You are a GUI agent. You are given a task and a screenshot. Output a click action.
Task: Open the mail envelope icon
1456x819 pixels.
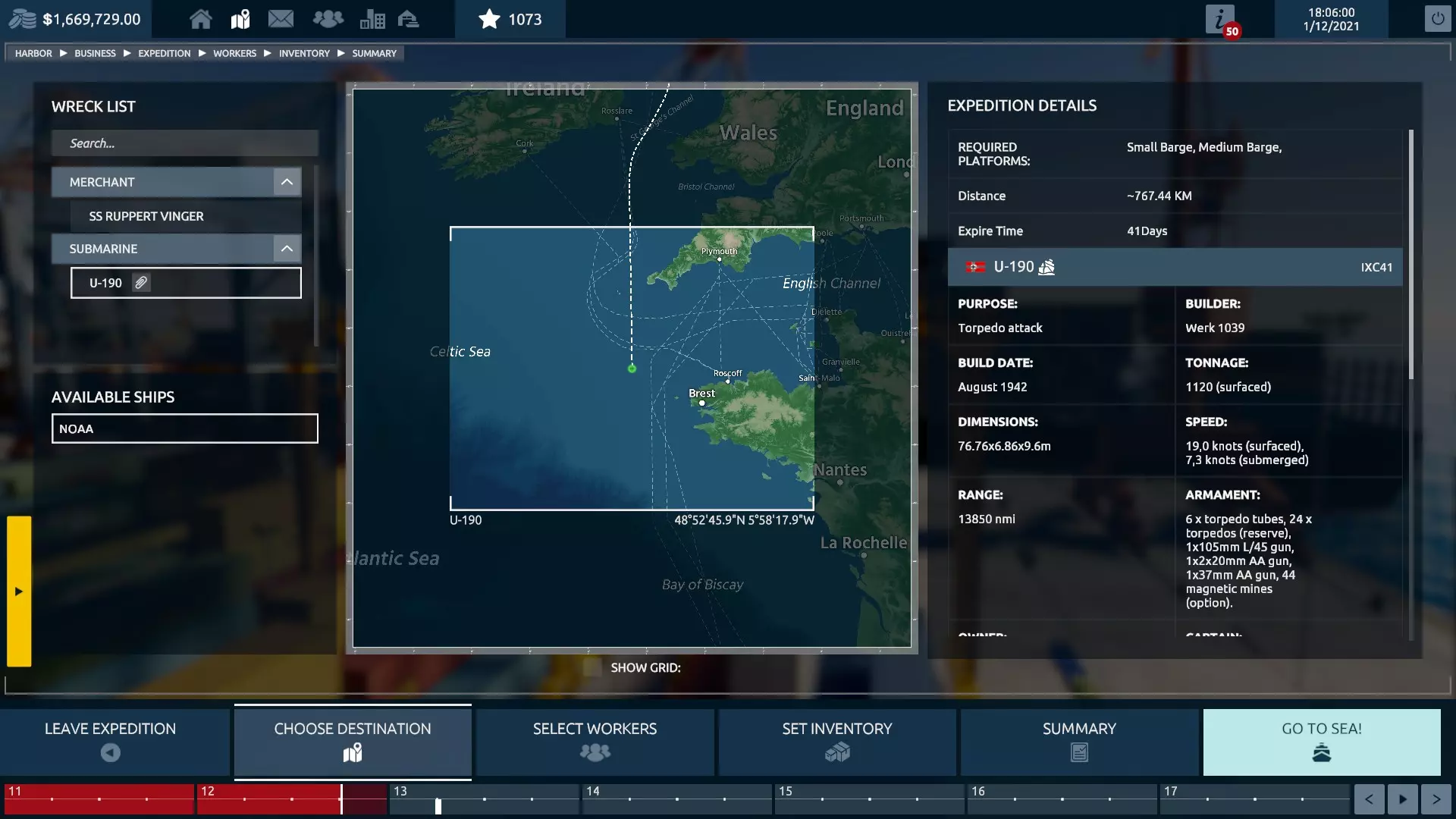(x=281, y=19)
